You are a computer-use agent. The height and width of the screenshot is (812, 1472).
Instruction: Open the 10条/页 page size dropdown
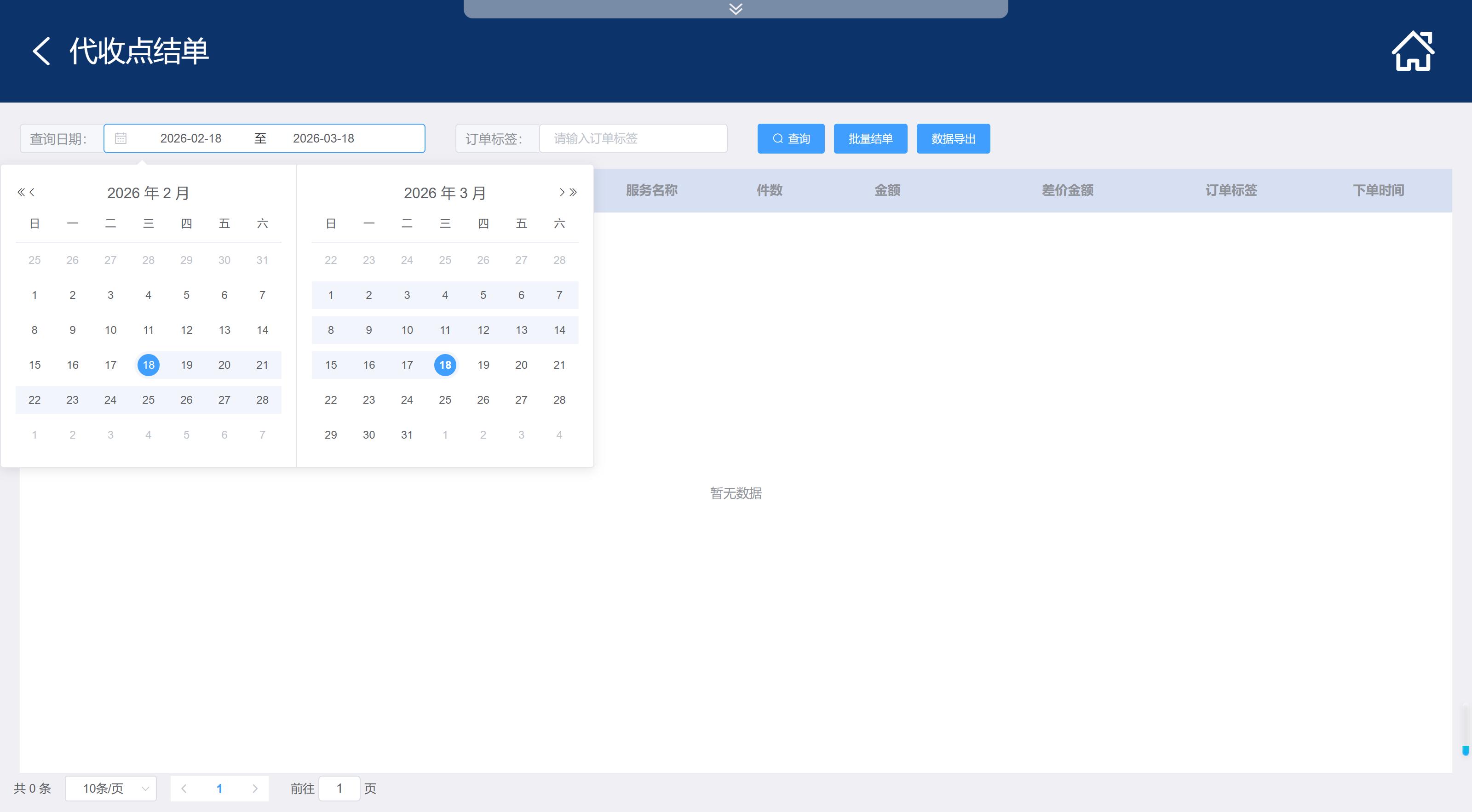[111, 789]
